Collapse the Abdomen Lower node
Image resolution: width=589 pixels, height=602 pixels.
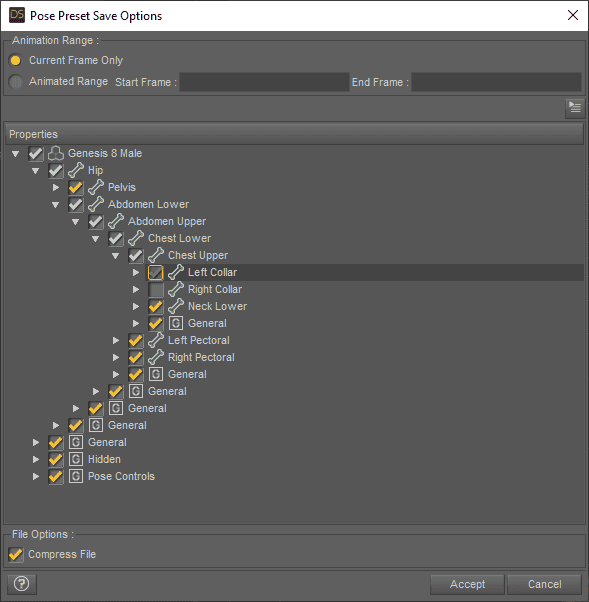pos(55,205)
